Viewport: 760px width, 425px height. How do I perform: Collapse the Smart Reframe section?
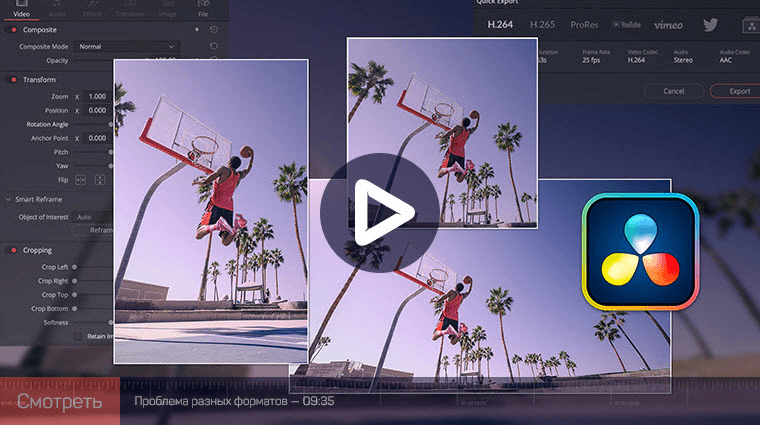pos(8,199)
